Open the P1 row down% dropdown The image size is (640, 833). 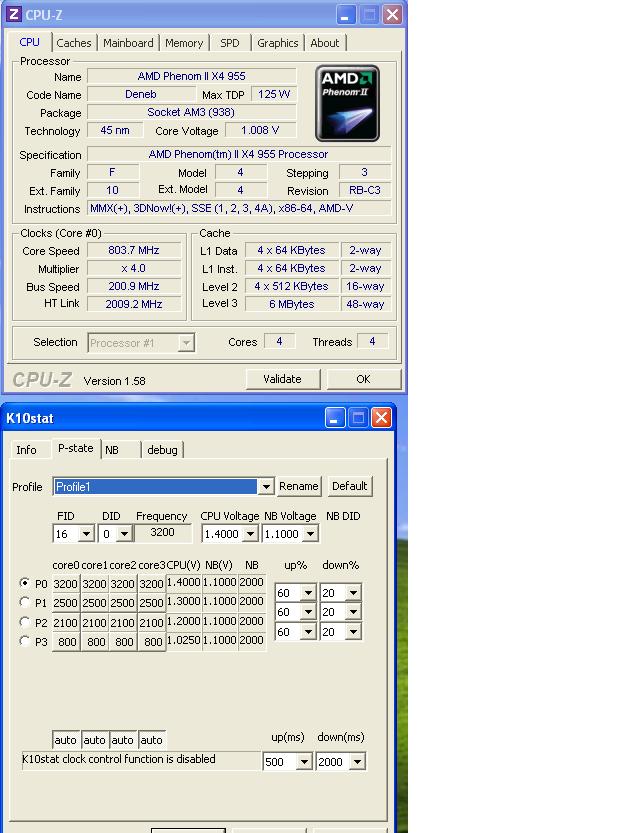pyautogui.click(x=353, y=612)
